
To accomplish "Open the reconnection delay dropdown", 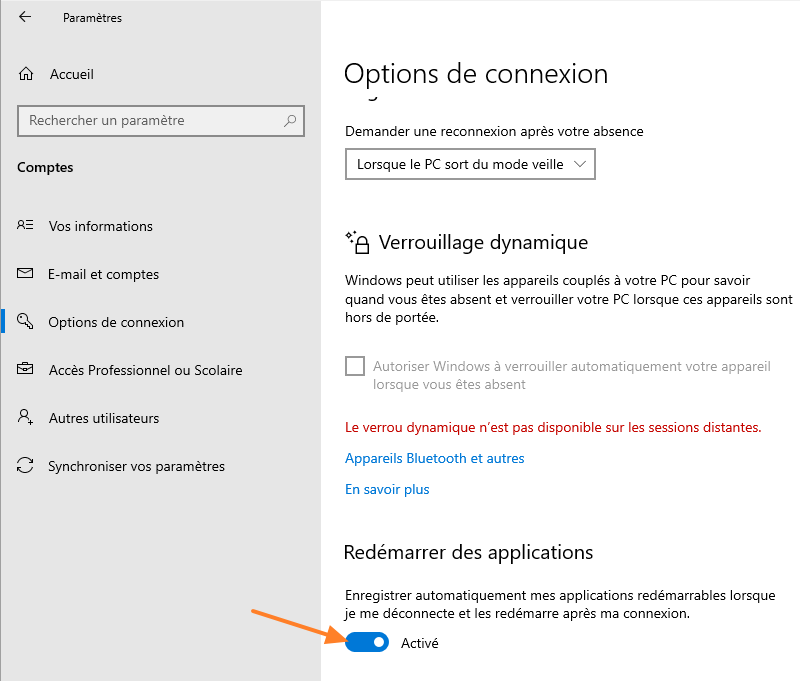I will pyautogui.click(x=470, y=165).
